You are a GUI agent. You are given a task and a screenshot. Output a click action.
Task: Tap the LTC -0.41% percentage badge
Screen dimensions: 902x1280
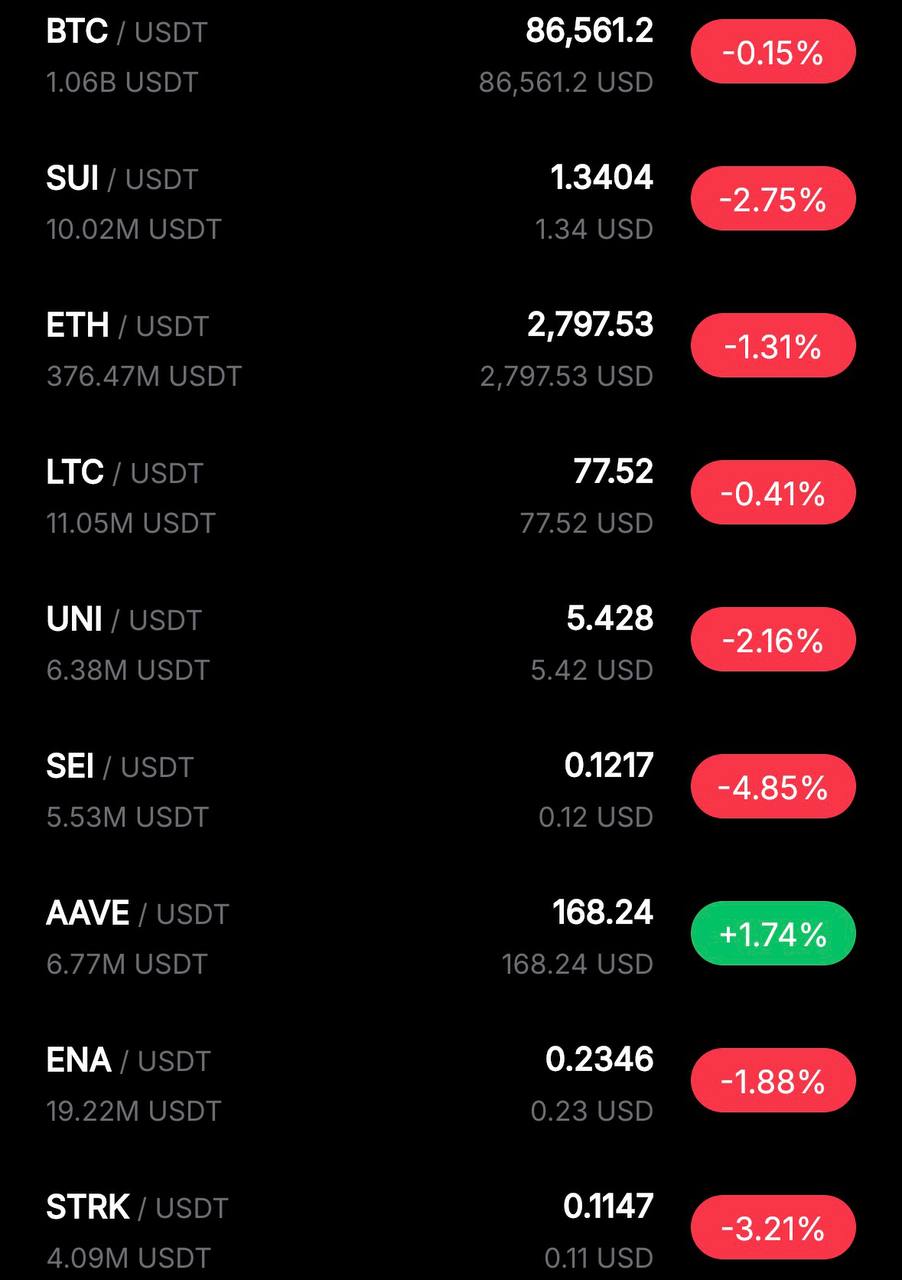773,494
